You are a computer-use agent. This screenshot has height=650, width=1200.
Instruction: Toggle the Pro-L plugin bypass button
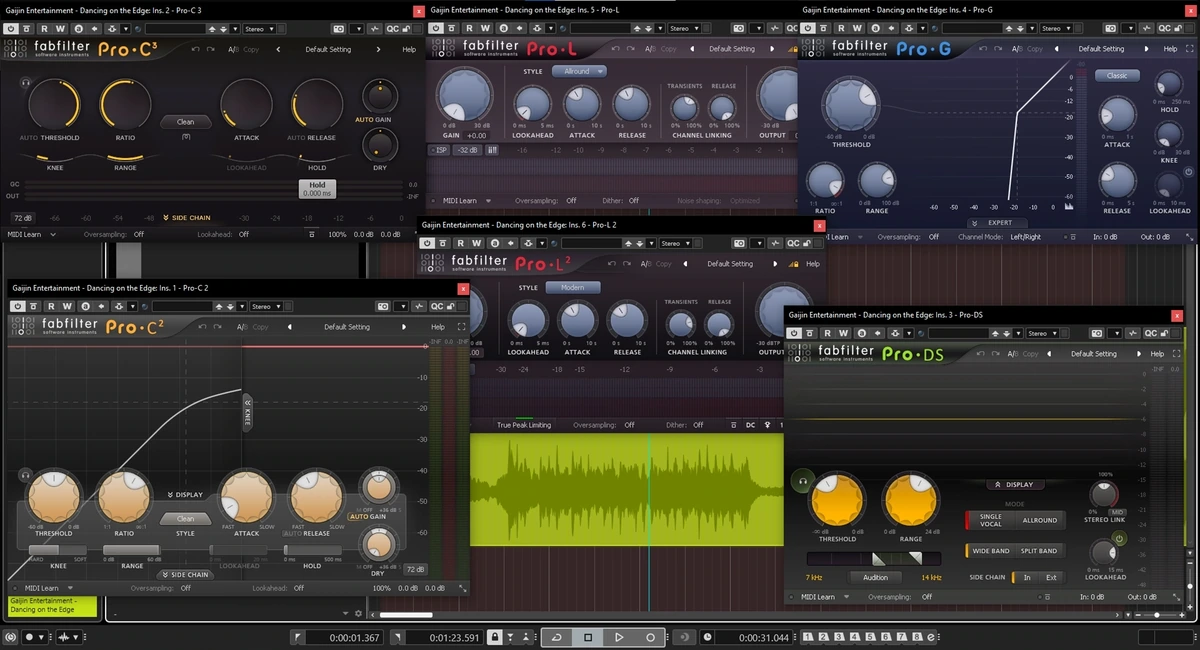[436, 28]
